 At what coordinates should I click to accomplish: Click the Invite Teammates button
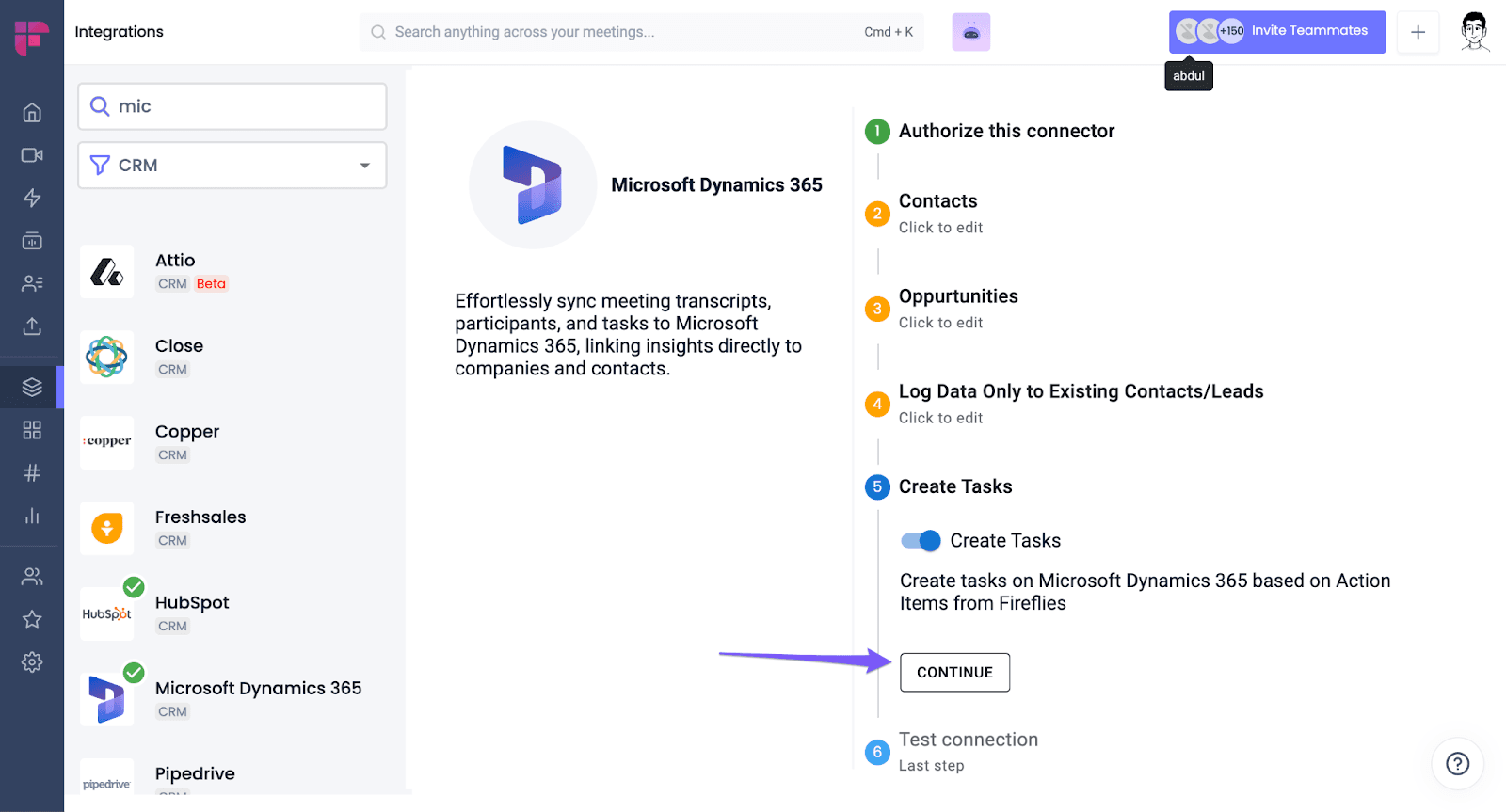[x=1277, y=32]
